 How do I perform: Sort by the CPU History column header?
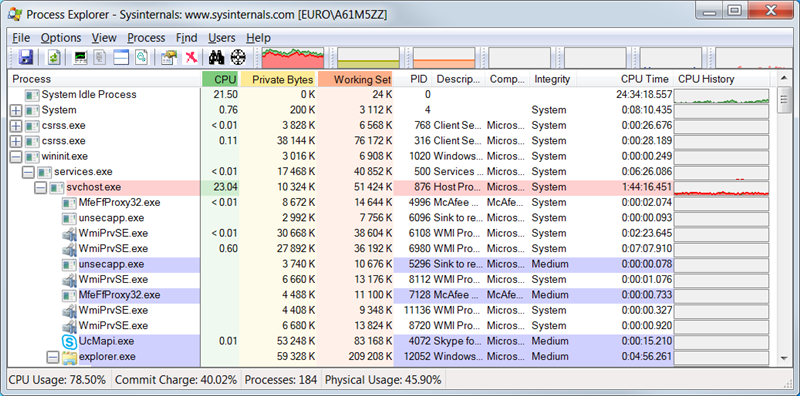(722, 79)
